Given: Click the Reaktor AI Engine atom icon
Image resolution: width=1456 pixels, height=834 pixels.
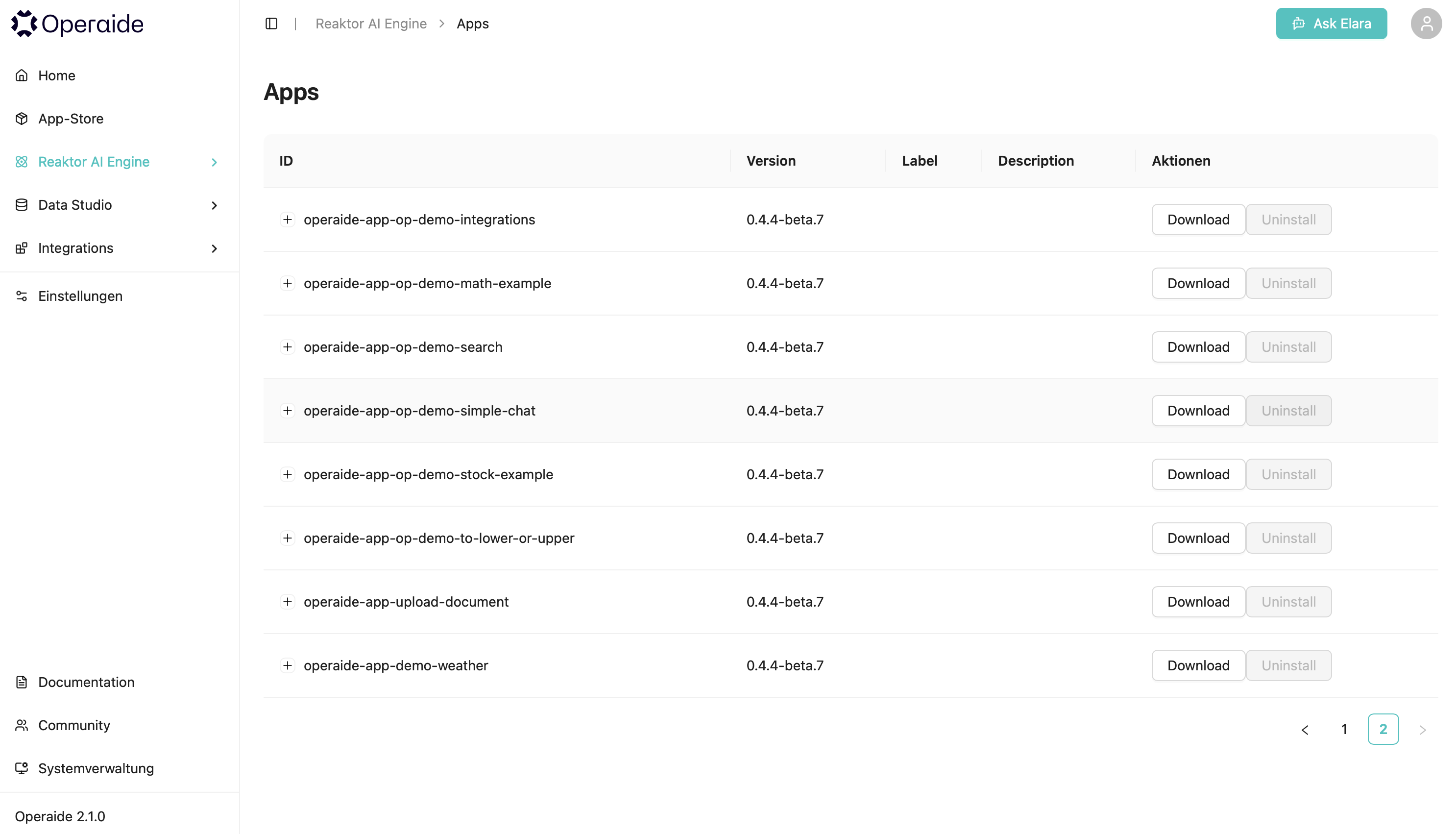Looking at the screenshot, I should (22, 162).
